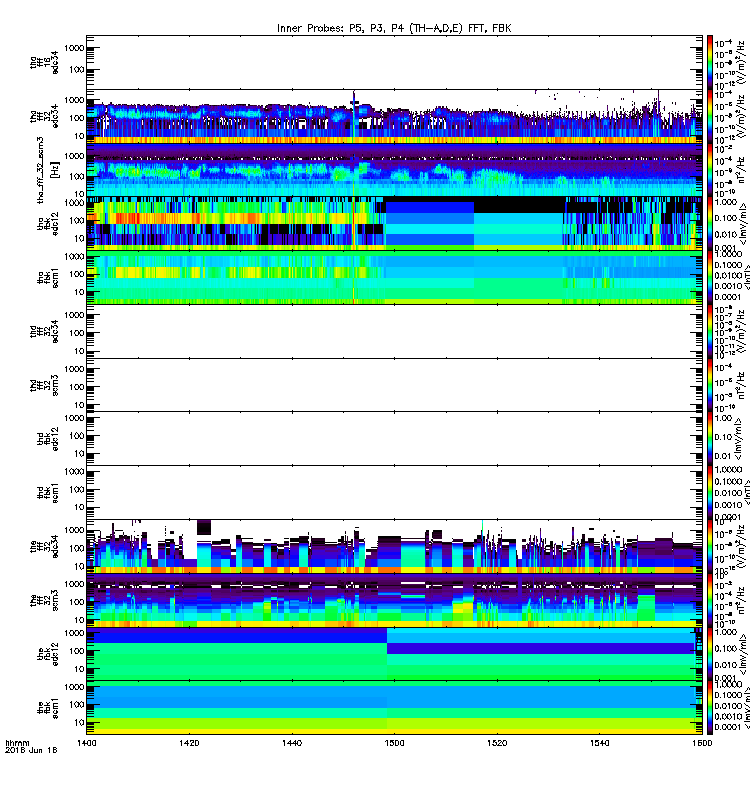The image size is (750, 800).
Task: Select the color bar of the tha fbk edc12 panel
Action: click(710, 224)
